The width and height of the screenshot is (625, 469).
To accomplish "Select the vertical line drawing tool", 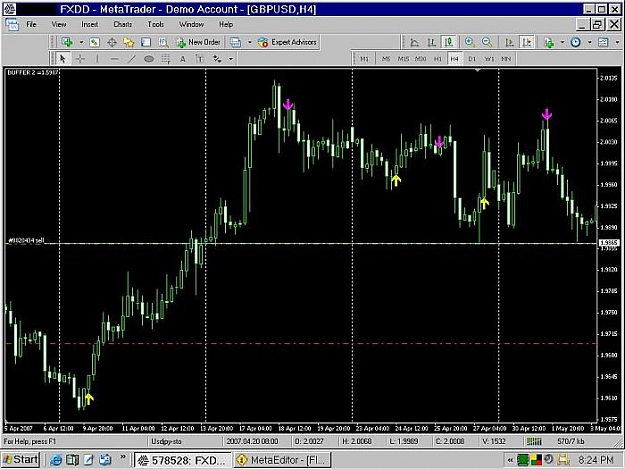I will [97, 59].
